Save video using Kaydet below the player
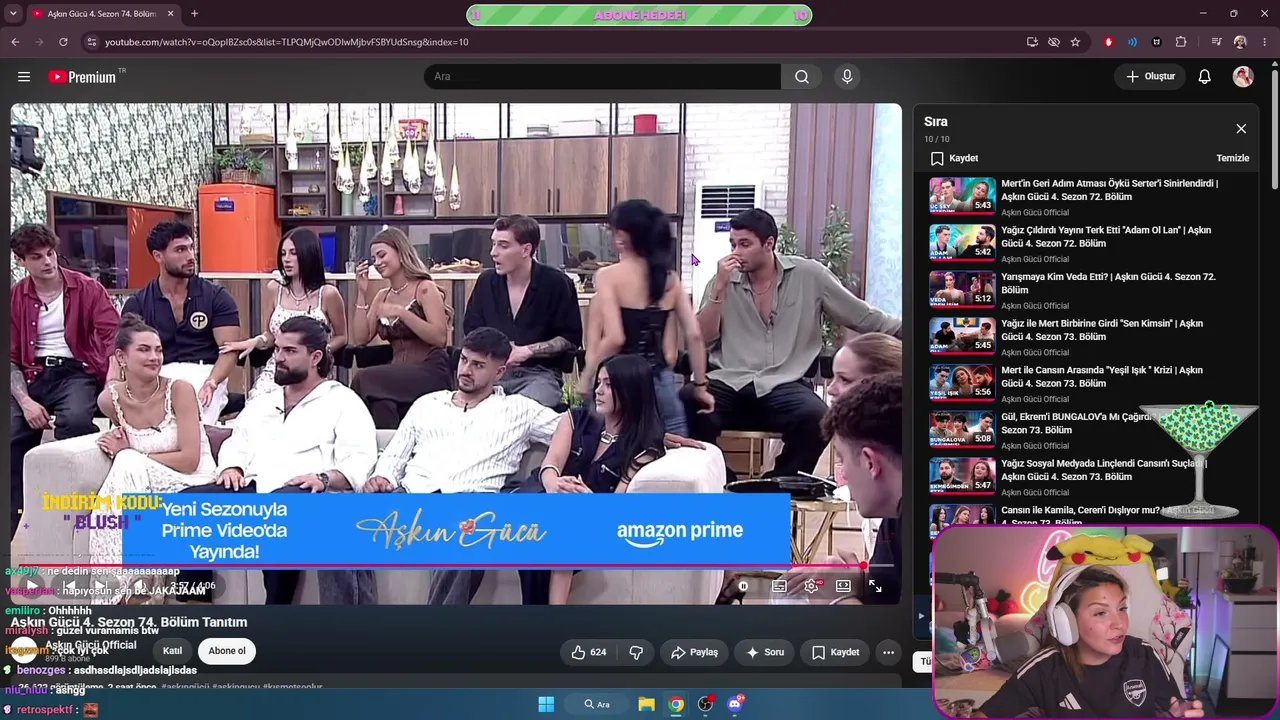This screenshot has width=1280, height=720. tap(835, 652)
